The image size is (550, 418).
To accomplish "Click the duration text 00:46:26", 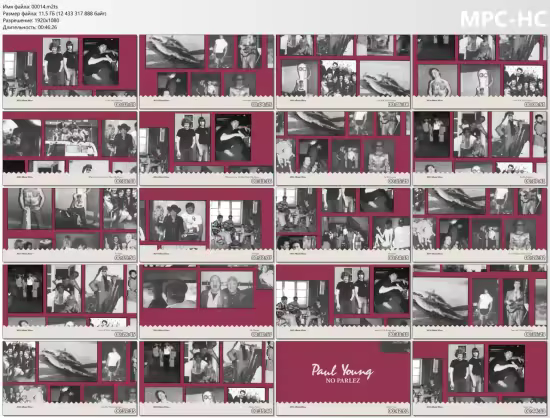I will tap(47, 27).
